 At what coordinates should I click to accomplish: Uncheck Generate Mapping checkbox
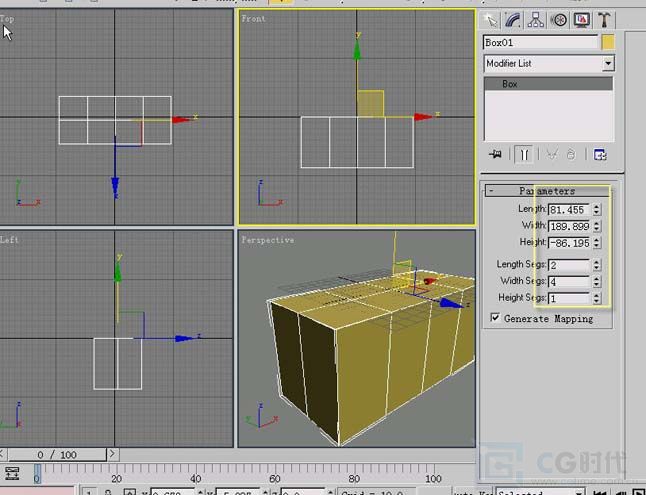click(495, 318)
